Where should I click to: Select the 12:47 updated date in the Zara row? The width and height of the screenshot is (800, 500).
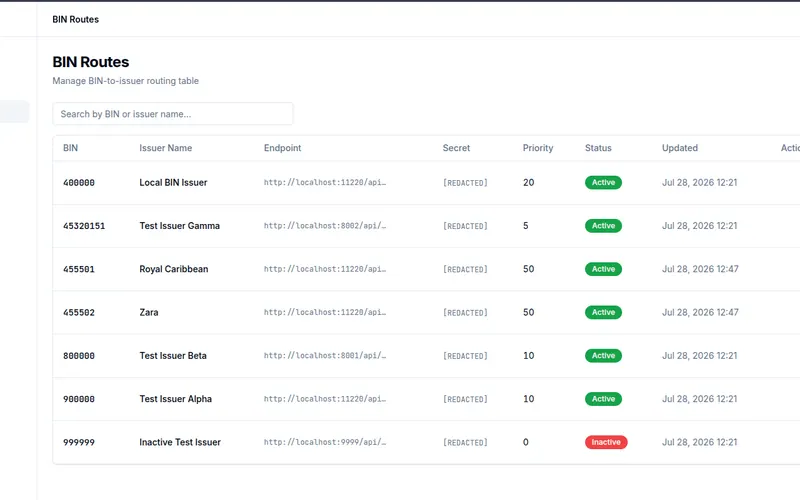(x=700, y=313)
